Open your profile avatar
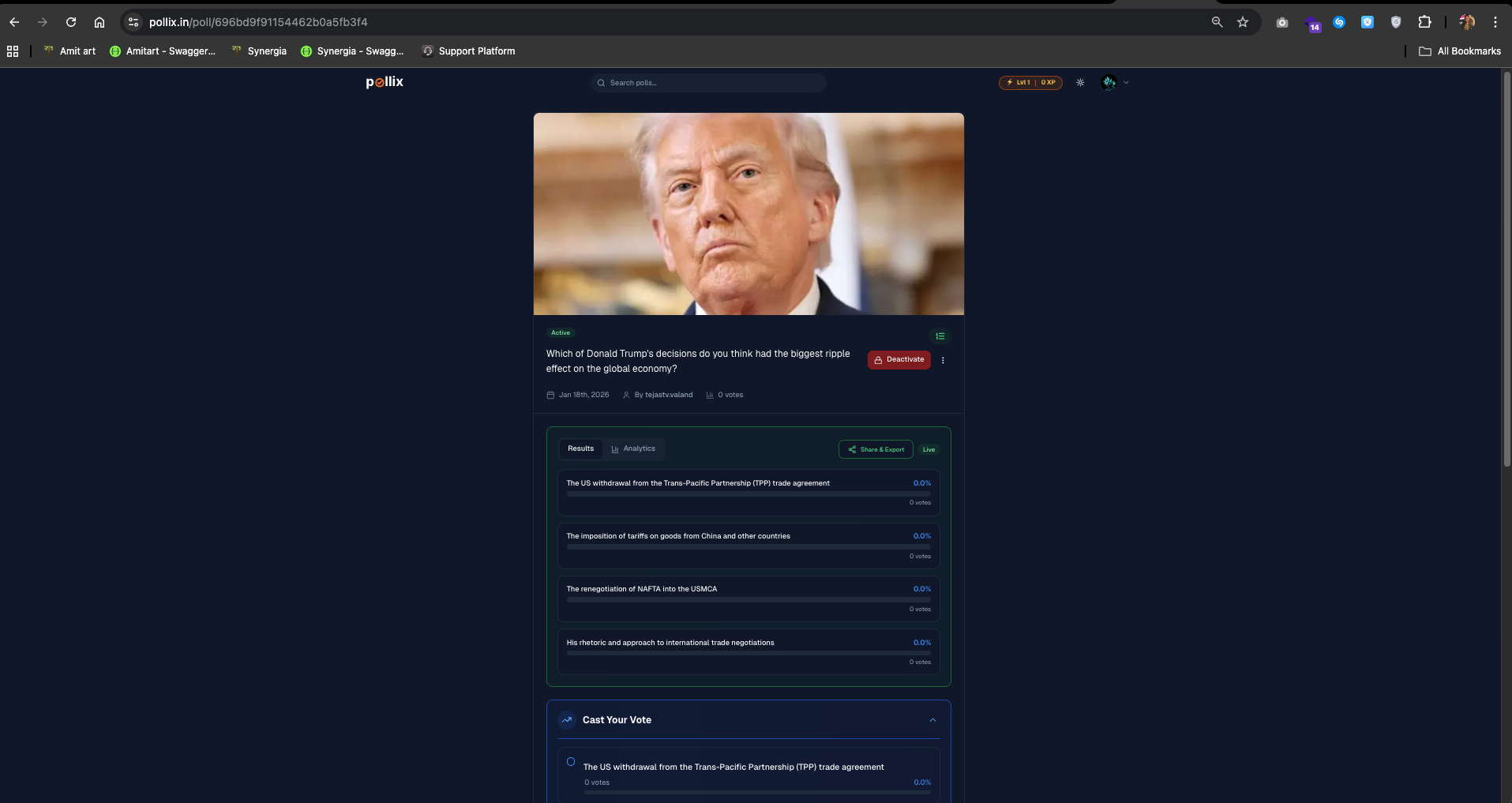The height and width of the screenshot is (803, 1512). click(1109, 82)
